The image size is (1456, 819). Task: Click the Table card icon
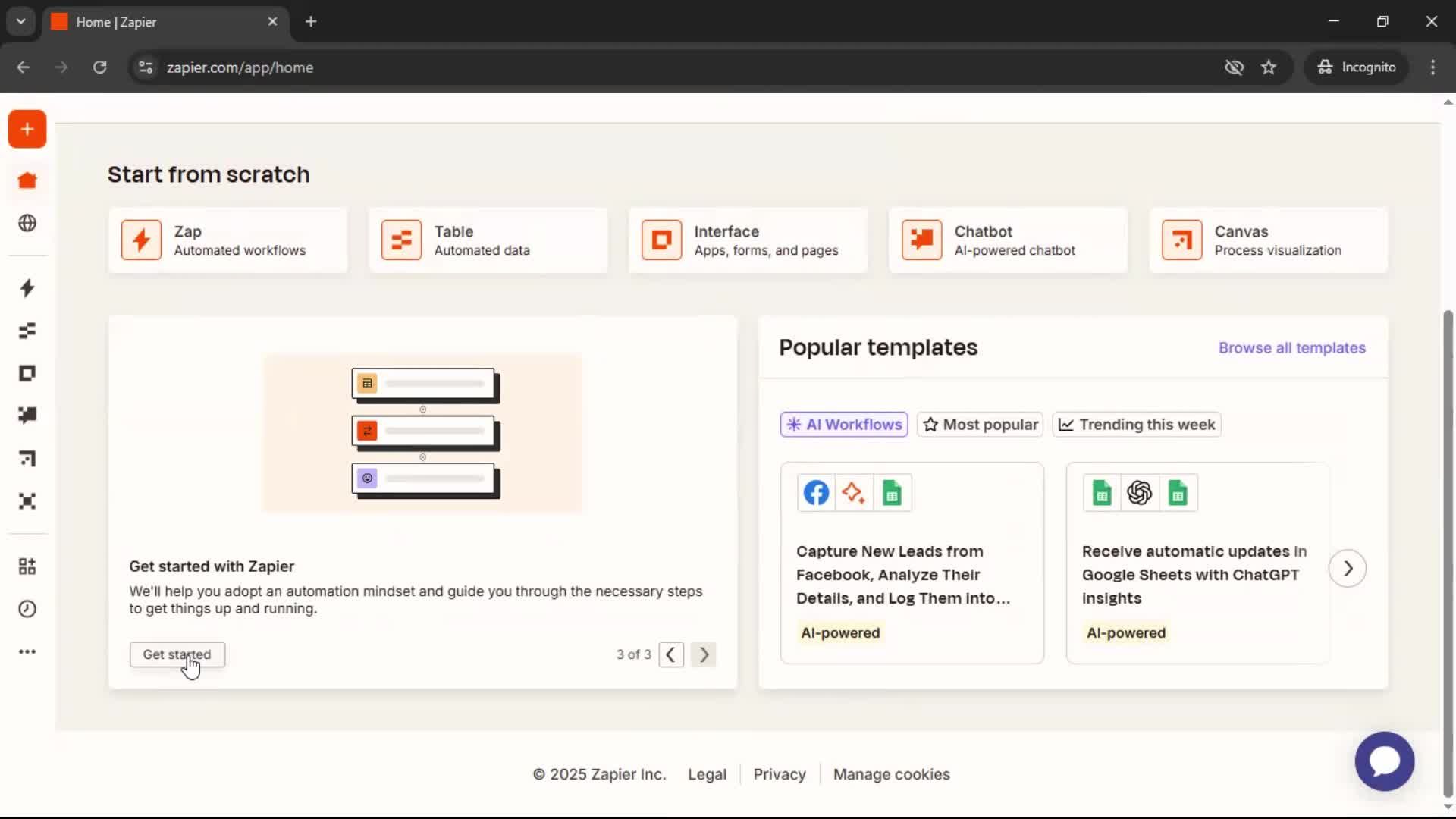pos(401,240)
